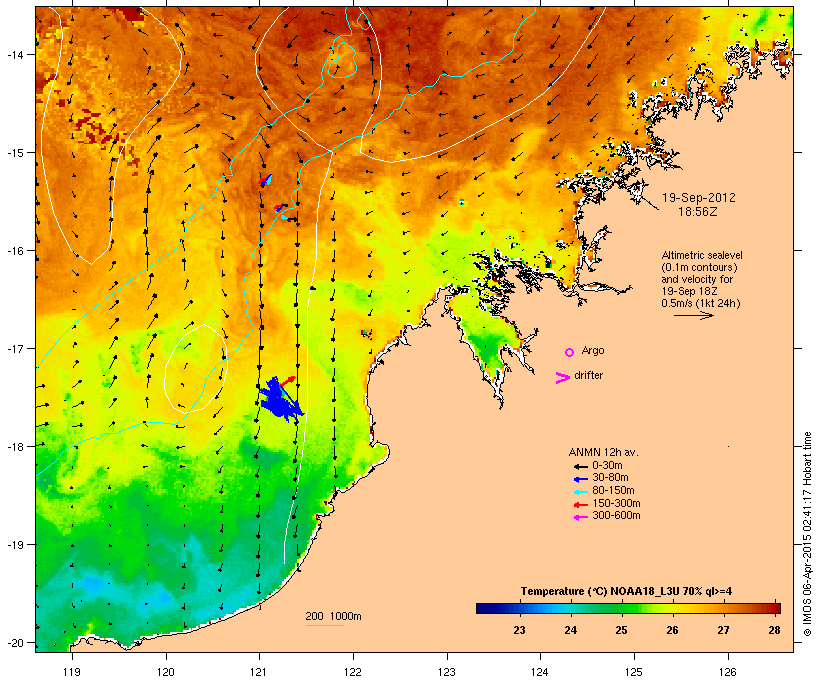Image resolution: width=820 pixels, height=680 pixels.
Task: Click the colorbar tick label 28
Action: coord(775,630)
